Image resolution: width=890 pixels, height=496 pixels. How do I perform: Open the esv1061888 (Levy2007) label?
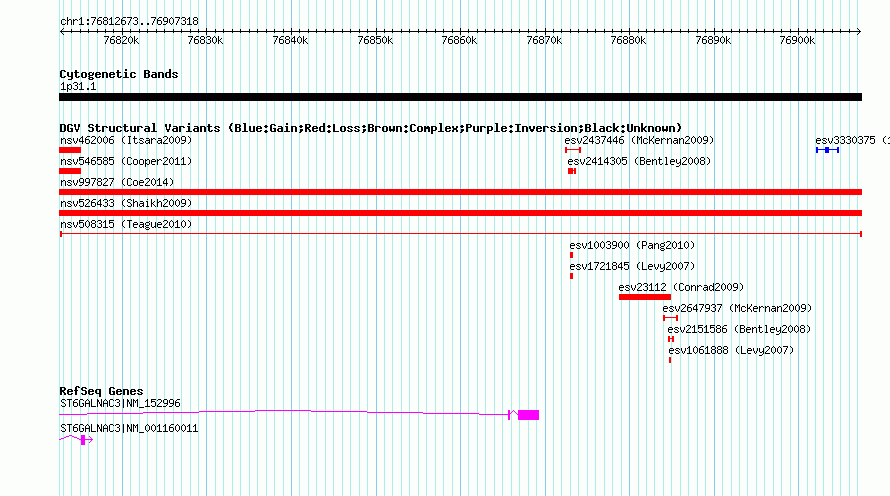(731, 350)
